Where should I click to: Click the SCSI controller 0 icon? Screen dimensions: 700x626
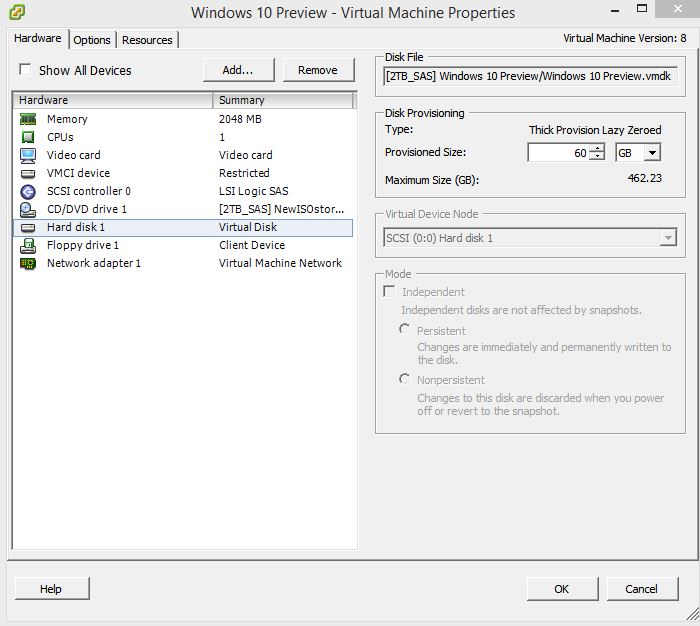coord(28,192)
